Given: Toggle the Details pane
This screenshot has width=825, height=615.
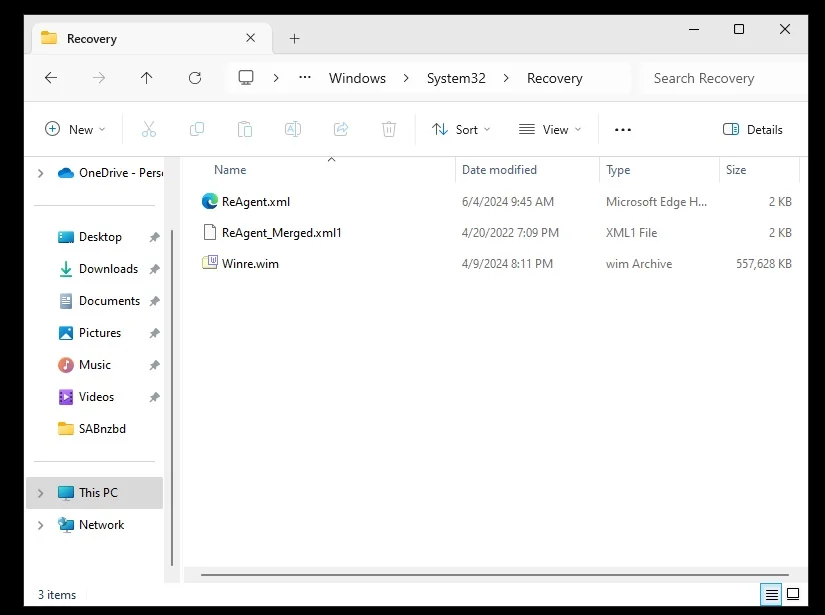Looking at the screenshot, I should point(752,129).
